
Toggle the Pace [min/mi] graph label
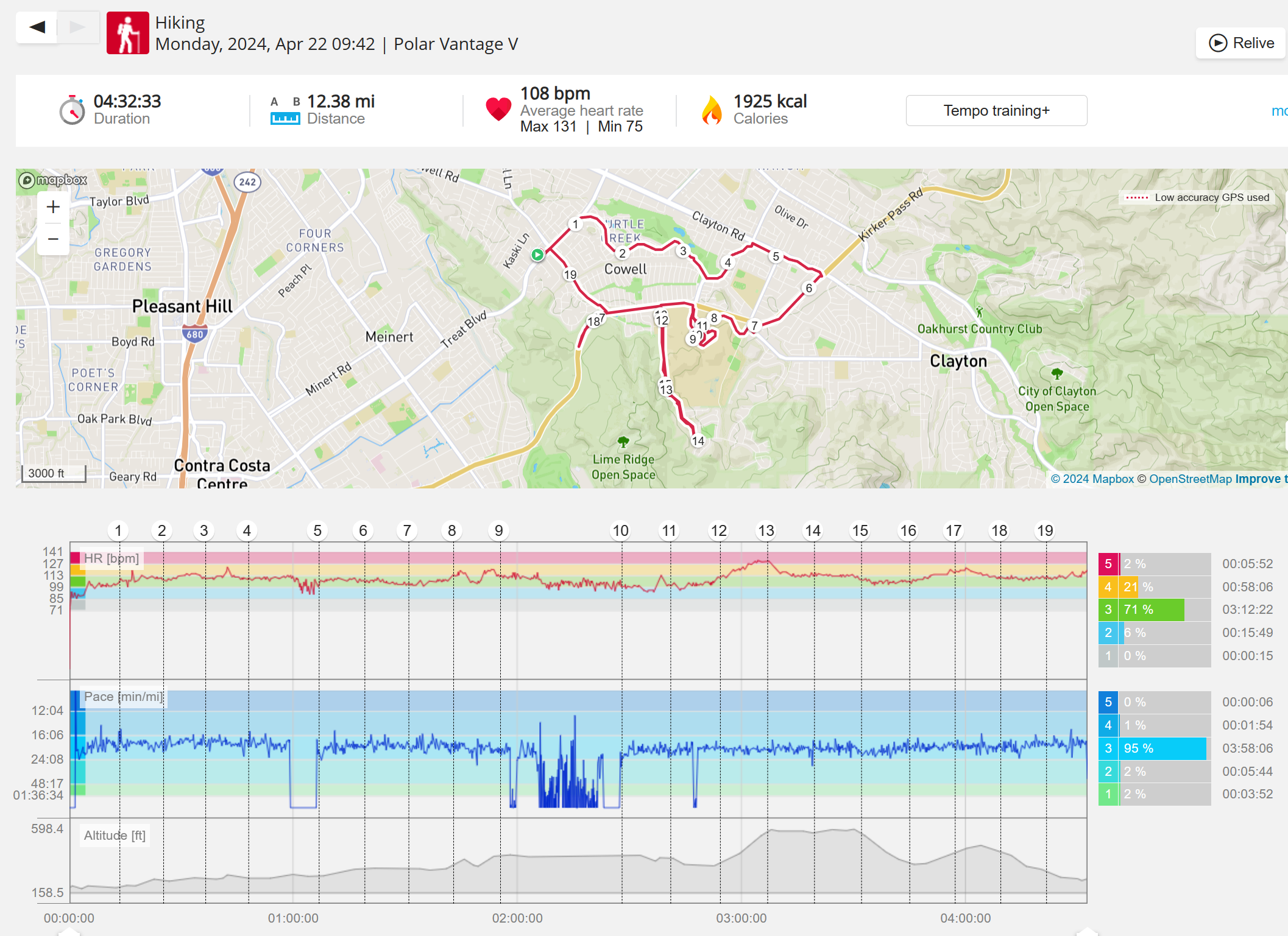pos(123,697)
